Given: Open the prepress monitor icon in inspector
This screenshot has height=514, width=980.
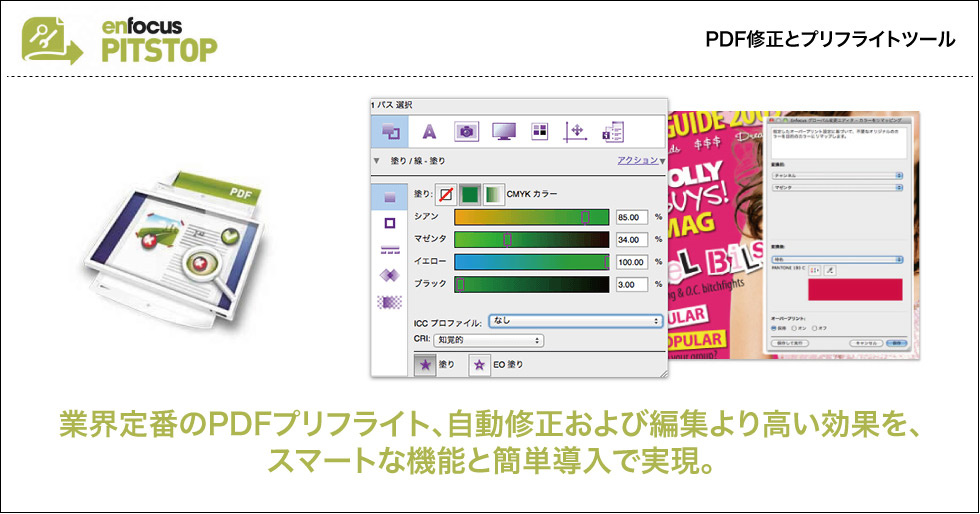Looking at the screenshot, I should pyautogui.click(x=503, y=131).
